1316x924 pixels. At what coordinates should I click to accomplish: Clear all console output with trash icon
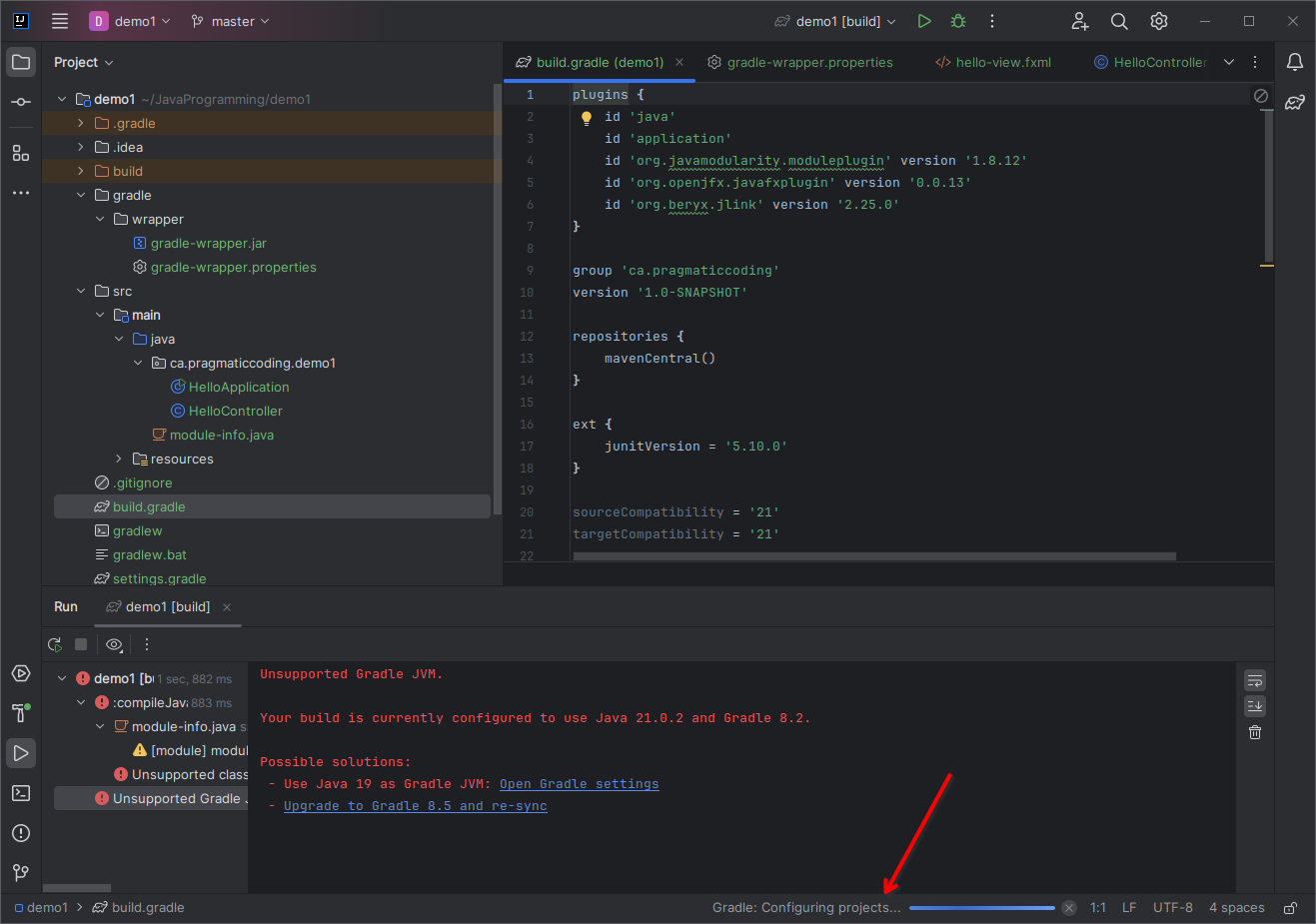coord(1255,732)
